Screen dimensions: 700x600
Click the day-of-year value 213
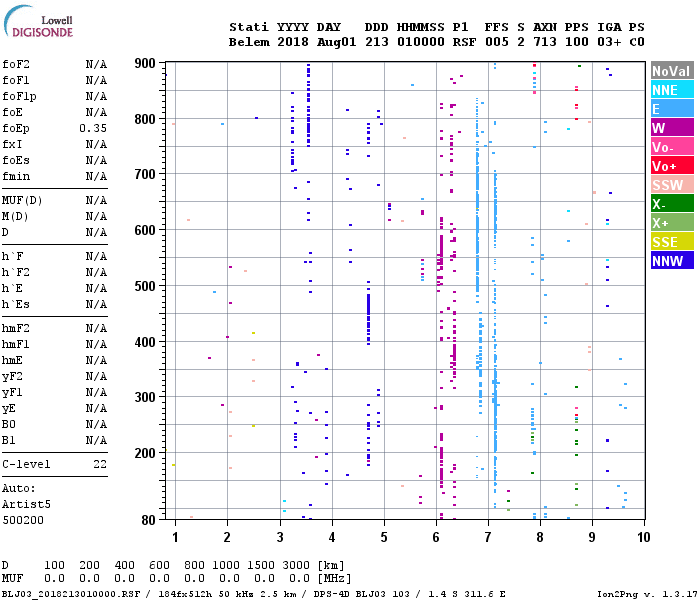(377, 42)
